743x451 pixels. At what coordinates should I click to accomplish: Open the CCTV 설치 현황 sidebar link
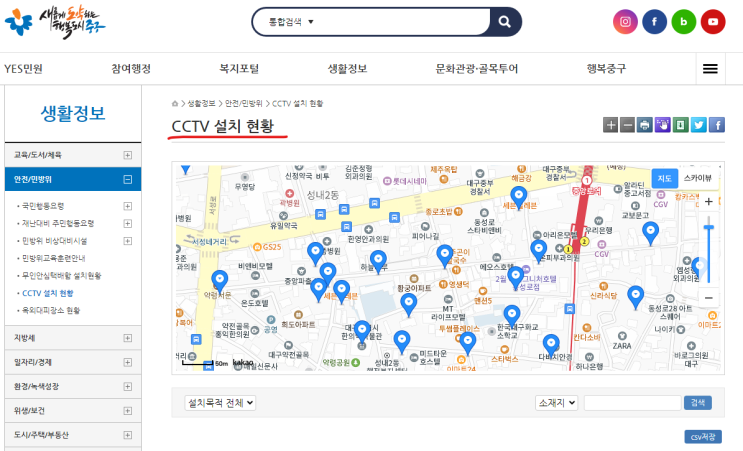tap(48, 293)
